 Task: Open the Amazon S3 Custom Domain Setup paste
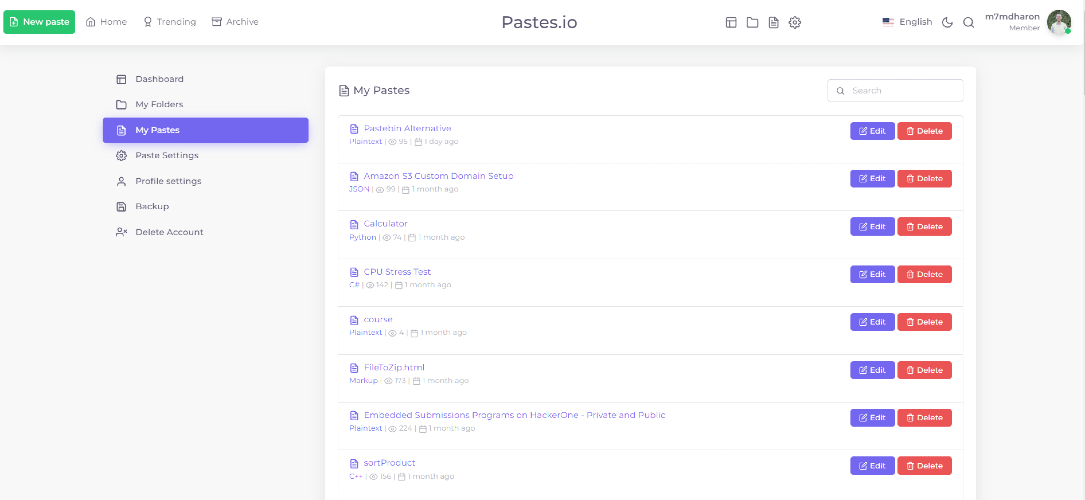439,176
